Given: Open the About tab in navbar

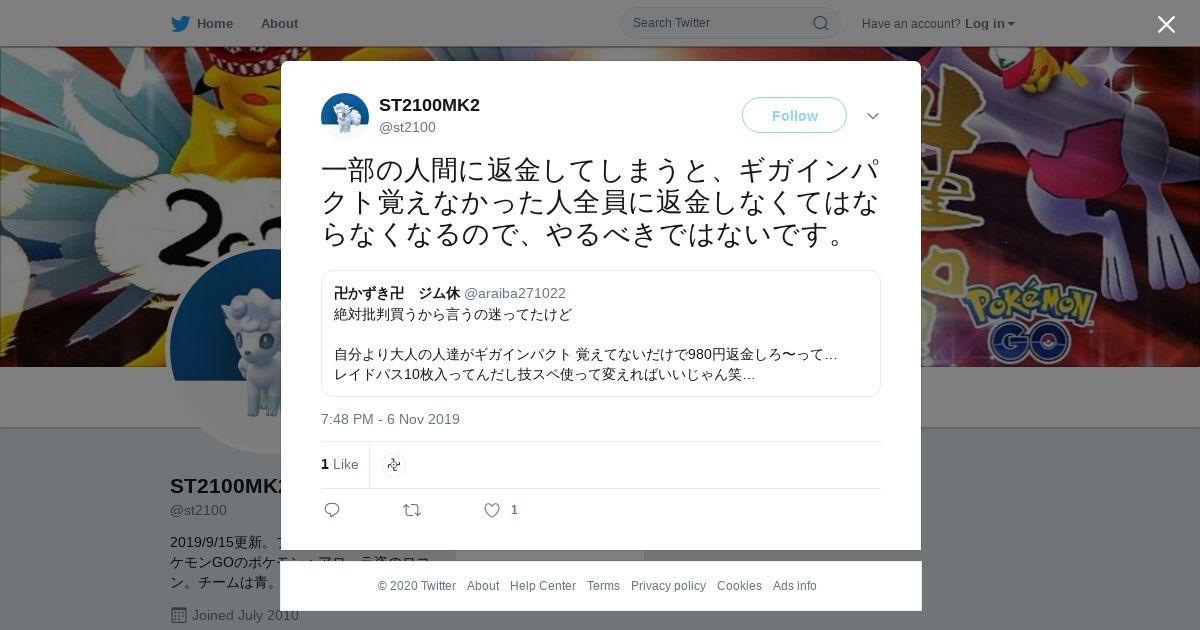Looking at the screenshot, I should click(x=279, y=23).
